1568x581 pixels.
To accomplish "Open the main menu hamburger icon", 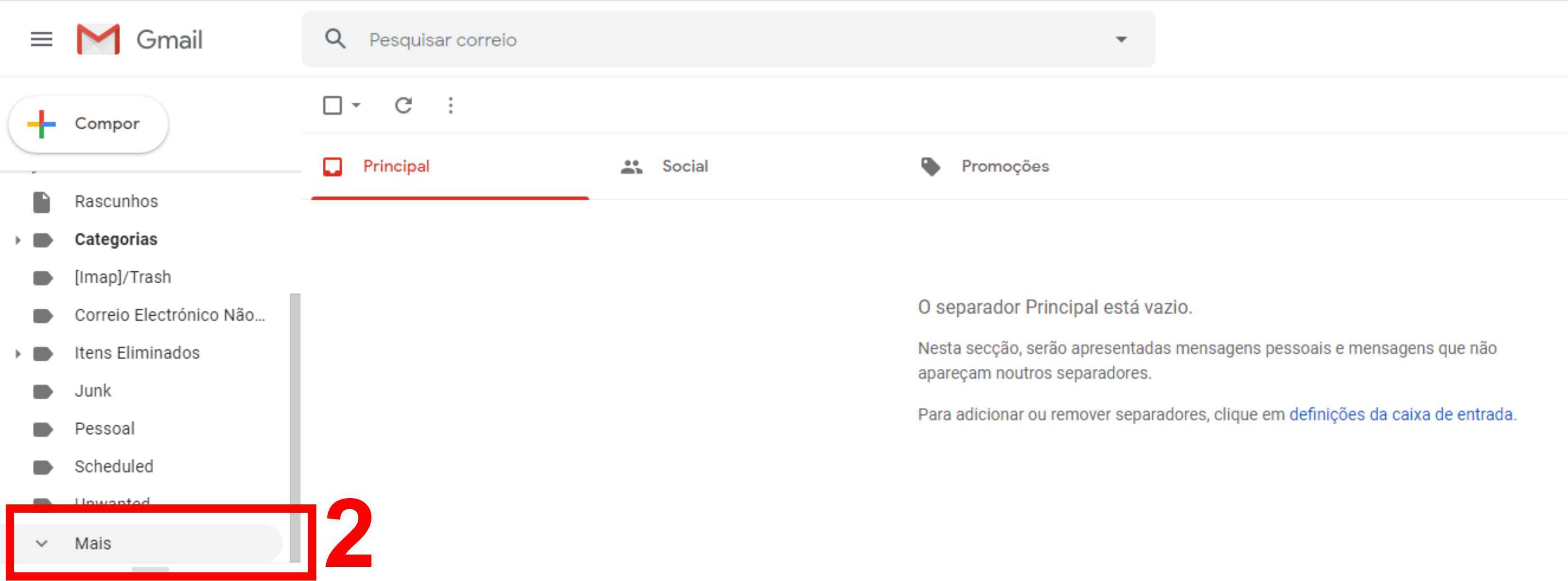I will pyautogui.click(x=41, y=40).
